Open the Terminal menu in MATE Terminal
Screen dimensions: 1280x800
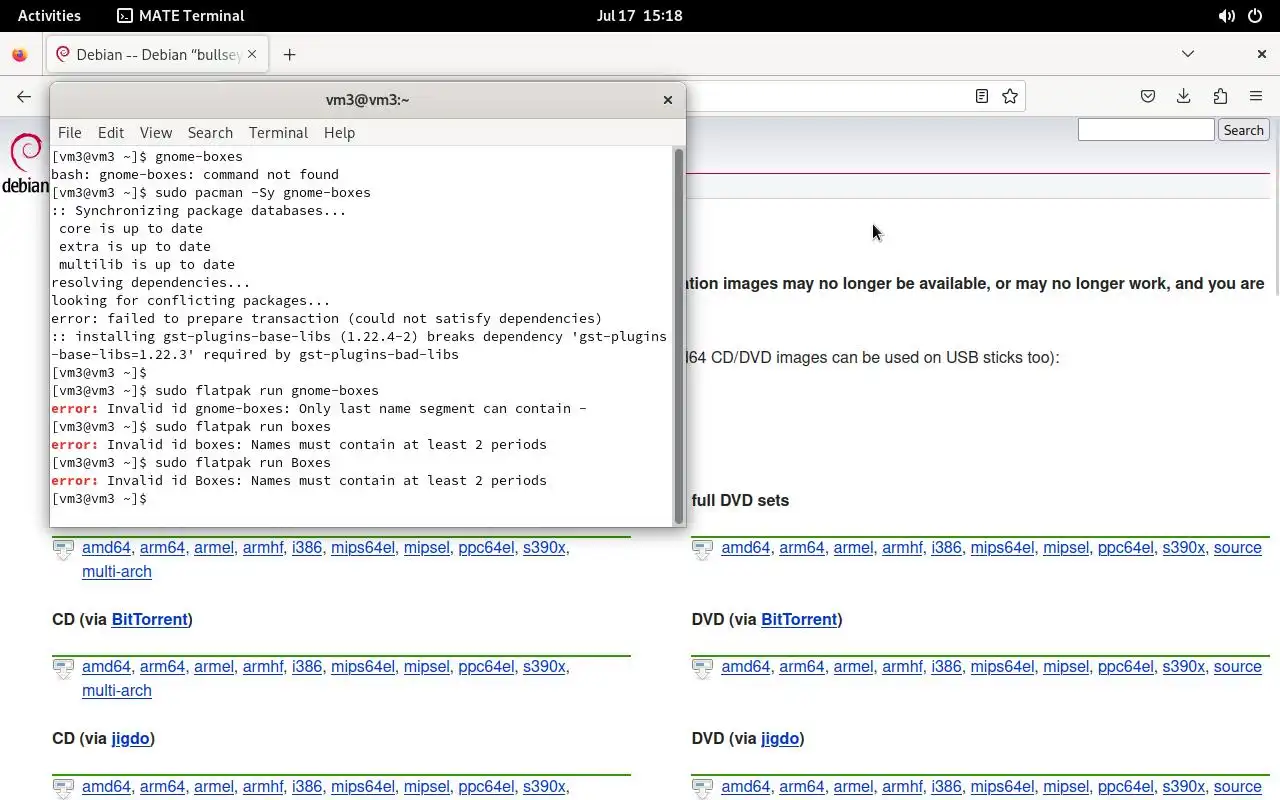(x=278, y=132)
